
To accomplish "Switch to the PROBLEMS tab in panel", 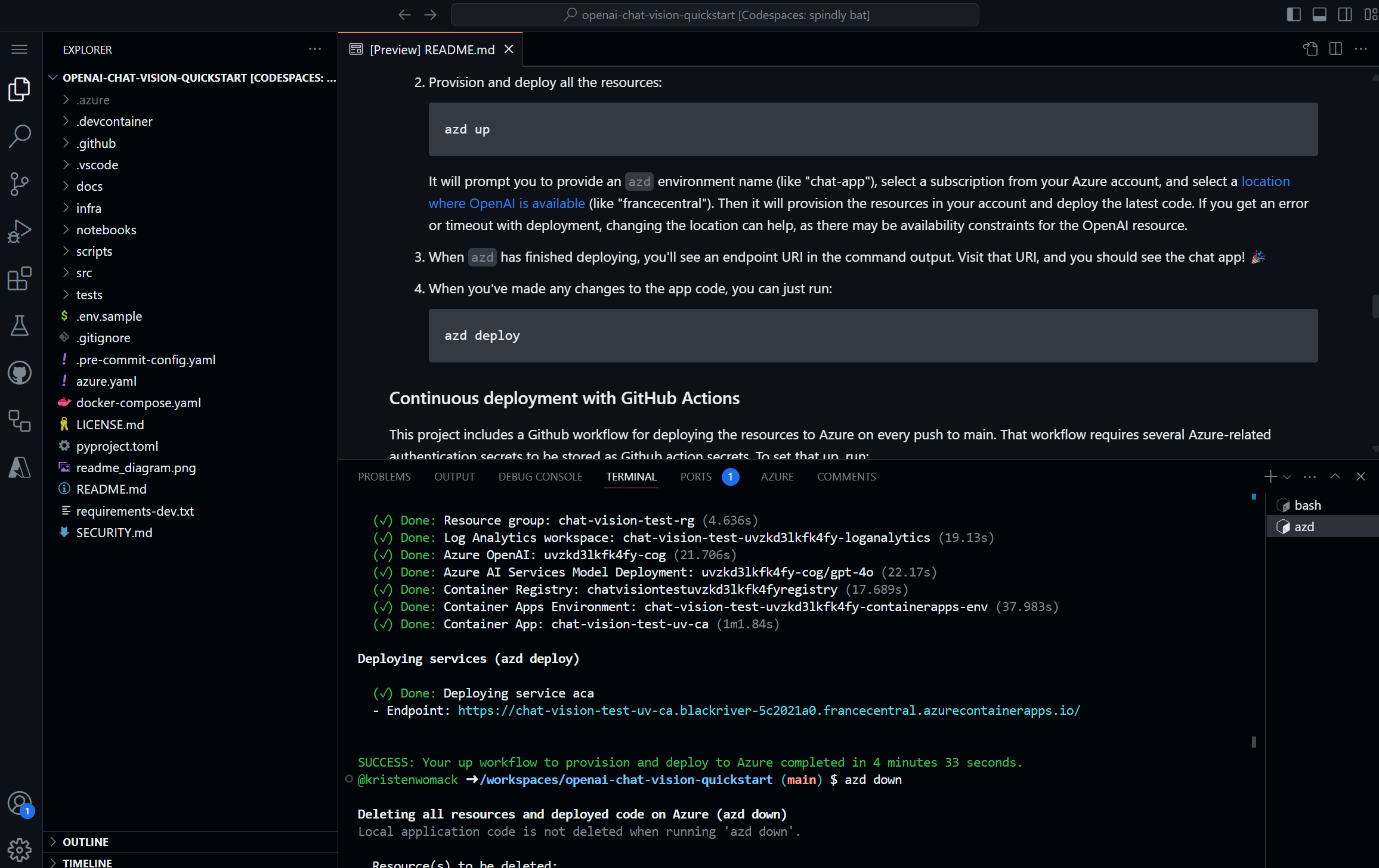I will pos(384,476).
